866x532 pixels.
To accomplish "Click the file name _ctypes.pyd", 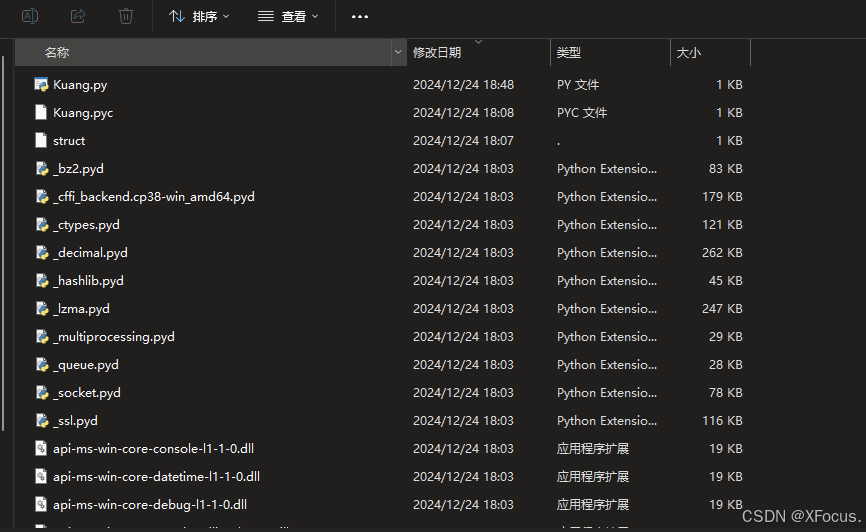I will pyautogui.click(x=86, y=225).
